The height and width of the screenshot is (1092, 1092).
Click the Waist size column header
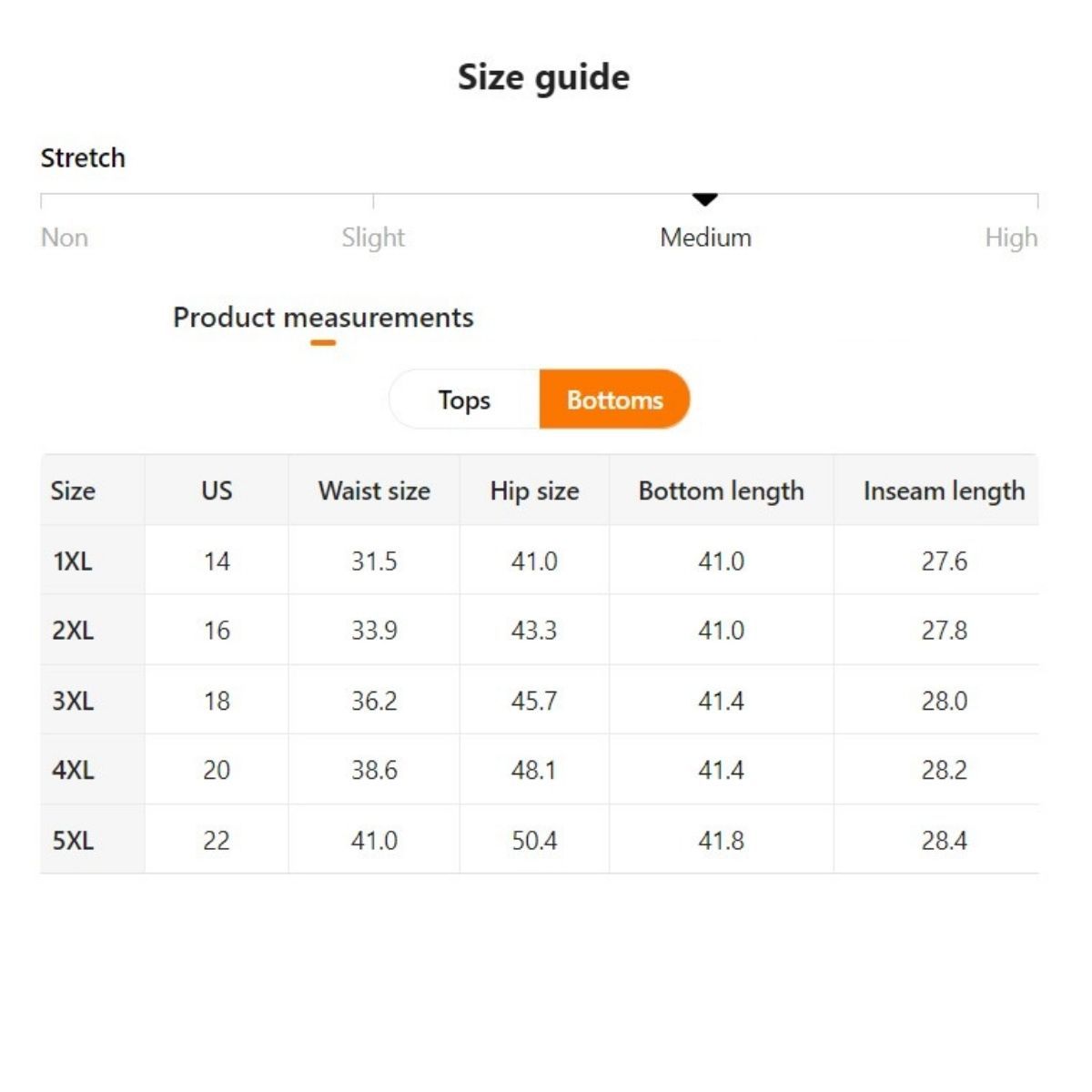tap(374, 490)
